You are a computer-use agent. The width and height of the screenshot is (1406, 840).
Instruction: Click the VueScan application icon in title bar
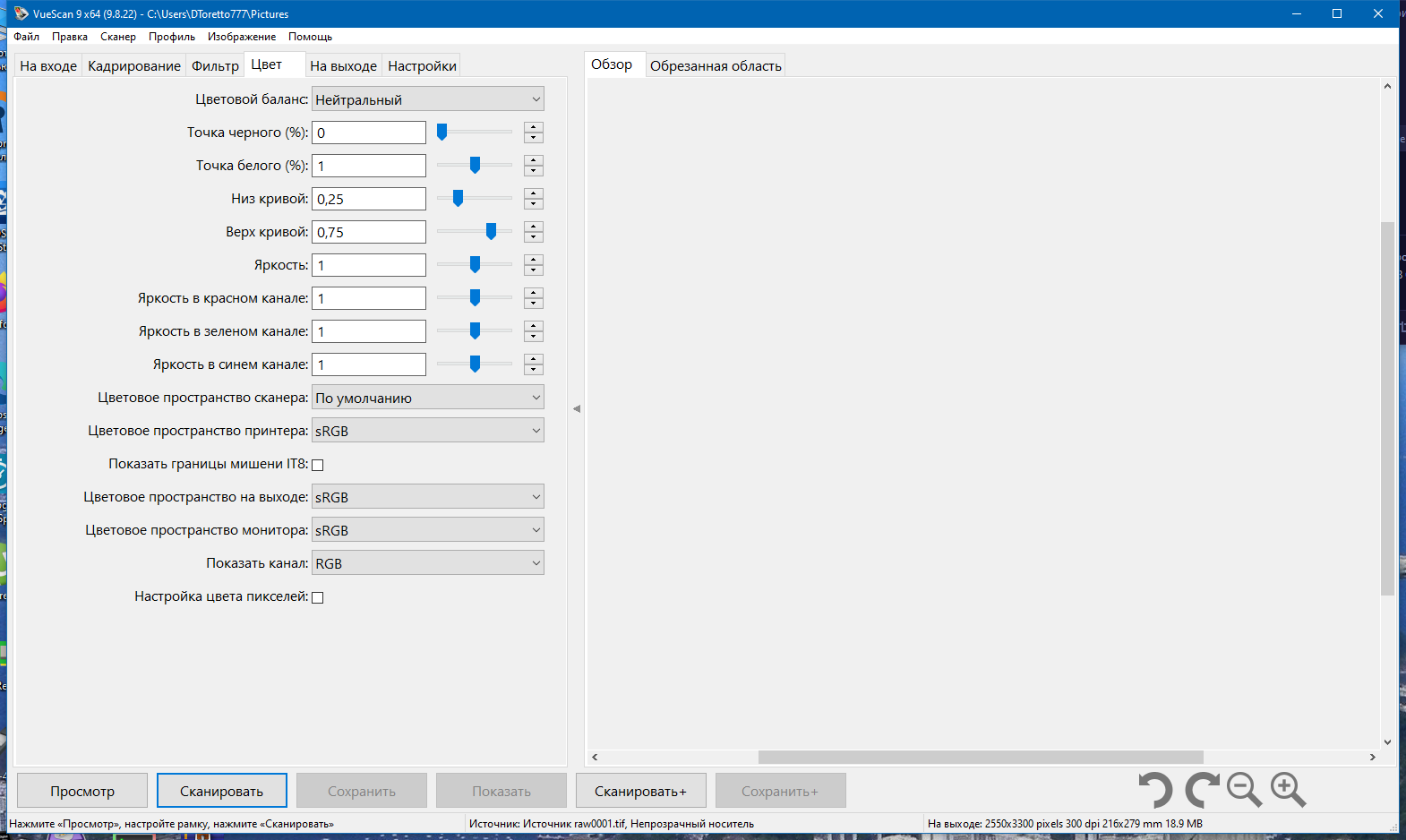tap(21, 13)
